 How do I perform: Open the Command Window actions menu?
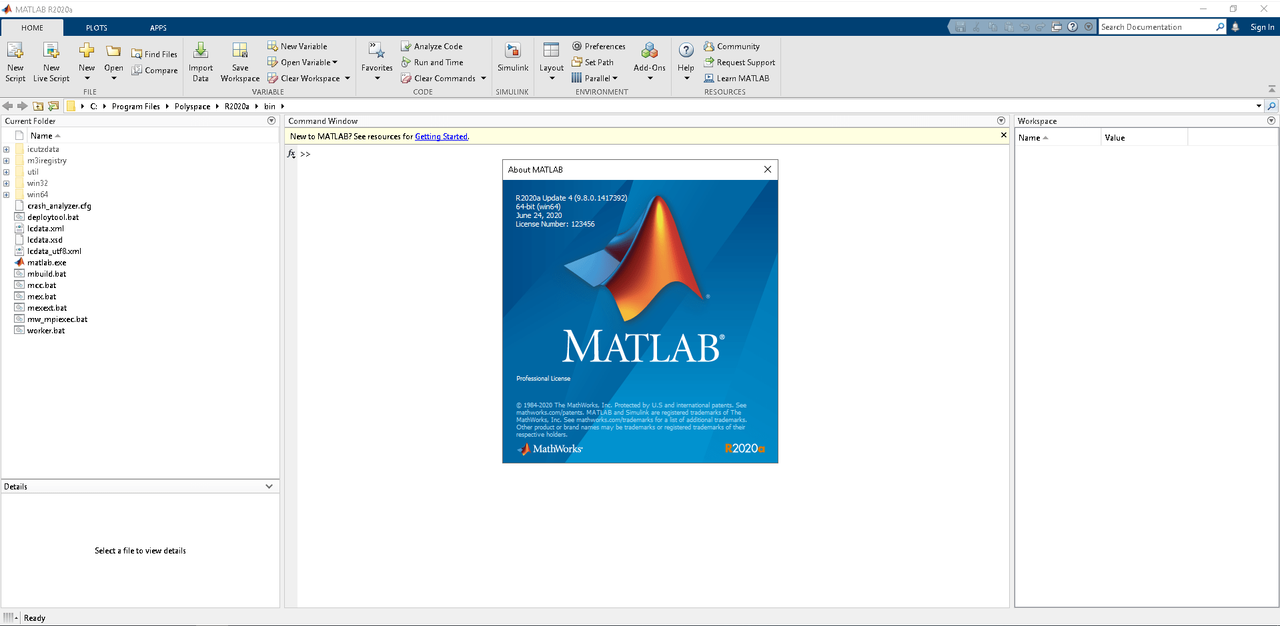tap(1002, 121)
